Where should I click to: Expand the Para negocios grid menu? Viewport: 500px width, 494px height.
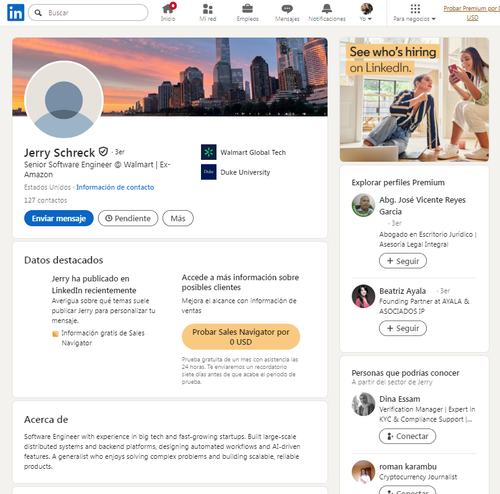pyautogui.click(x=415, y=13)
